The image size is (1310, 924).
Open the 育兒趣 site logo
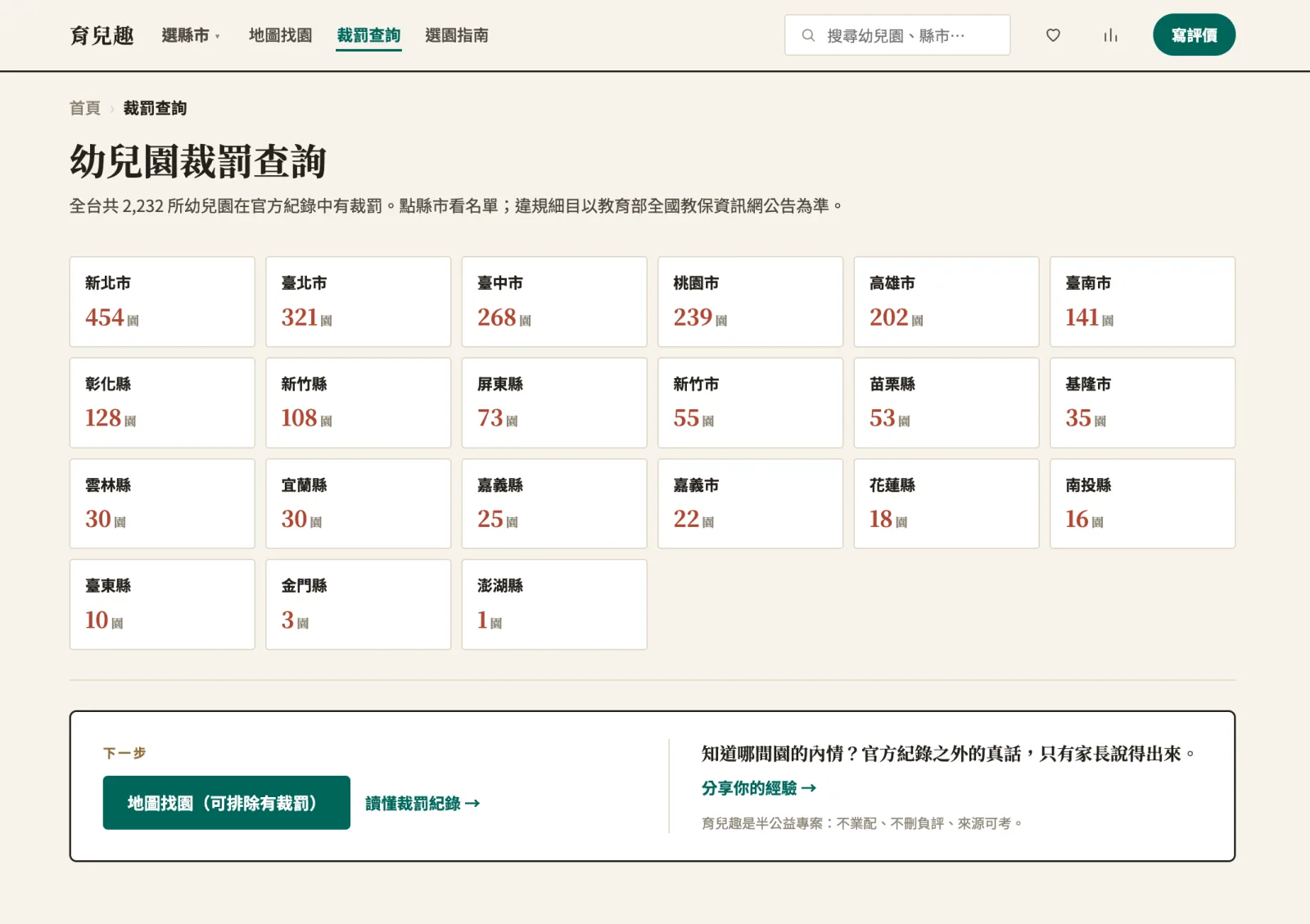[x=102, y=35]
